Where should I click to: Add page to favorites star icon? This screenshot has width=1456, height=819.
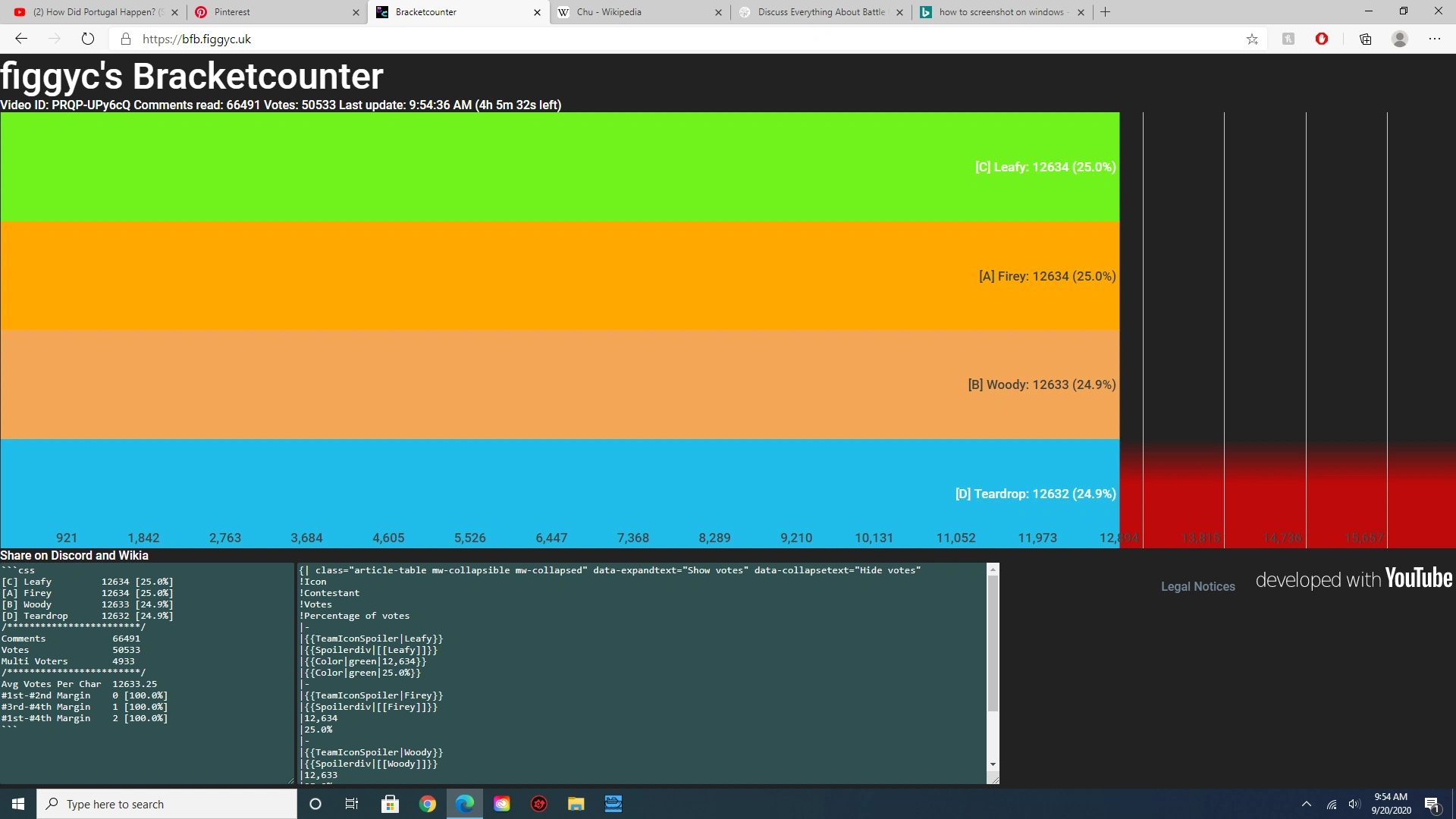click(1252, 39)
